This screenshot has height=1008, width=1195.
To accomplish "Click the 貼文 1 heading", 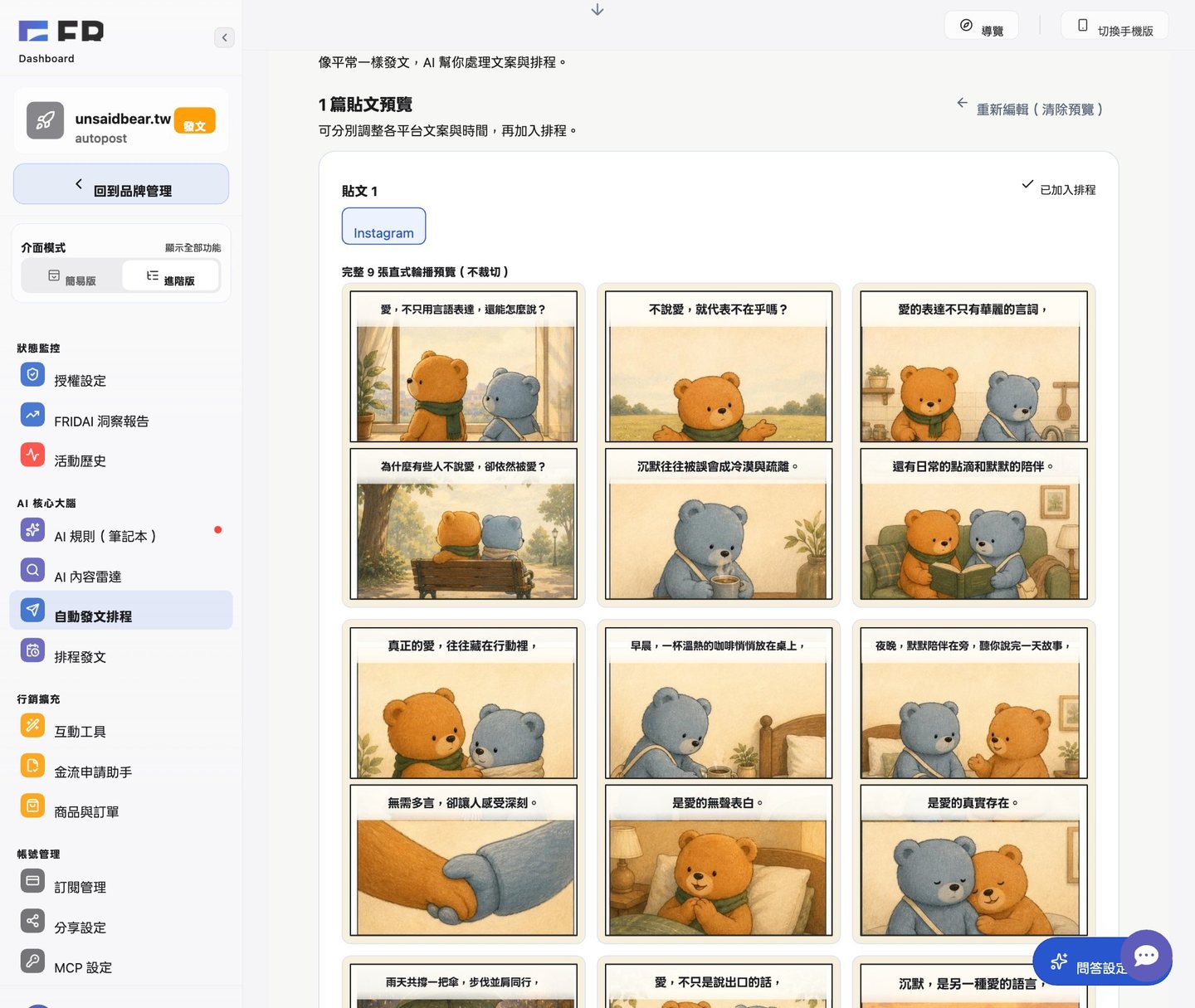I will [359, 191].
